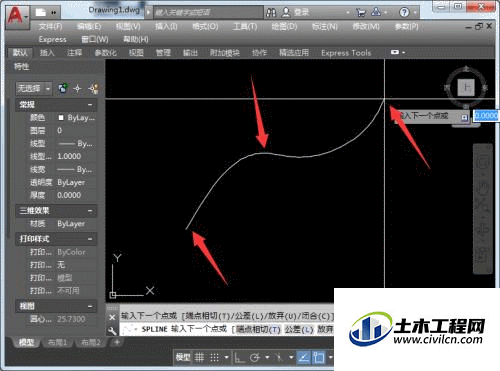
Task: Open the 插入(I) menu
Action: click(x=166, y=26)
